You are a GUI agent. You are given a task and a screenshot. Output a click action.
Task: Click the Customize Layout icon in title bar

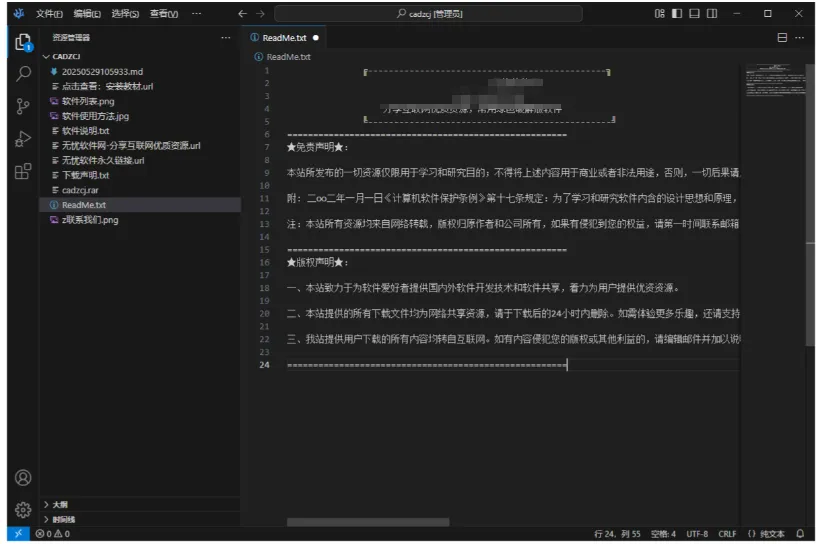(659, 14)
